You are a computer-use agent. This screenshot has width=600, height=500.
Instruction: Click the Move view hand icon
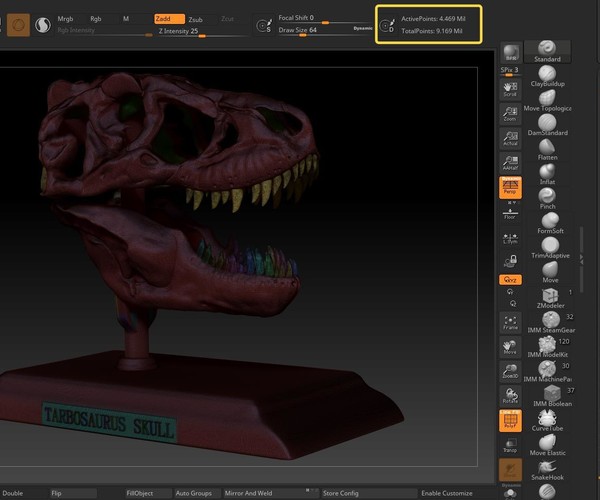[510, 347]
